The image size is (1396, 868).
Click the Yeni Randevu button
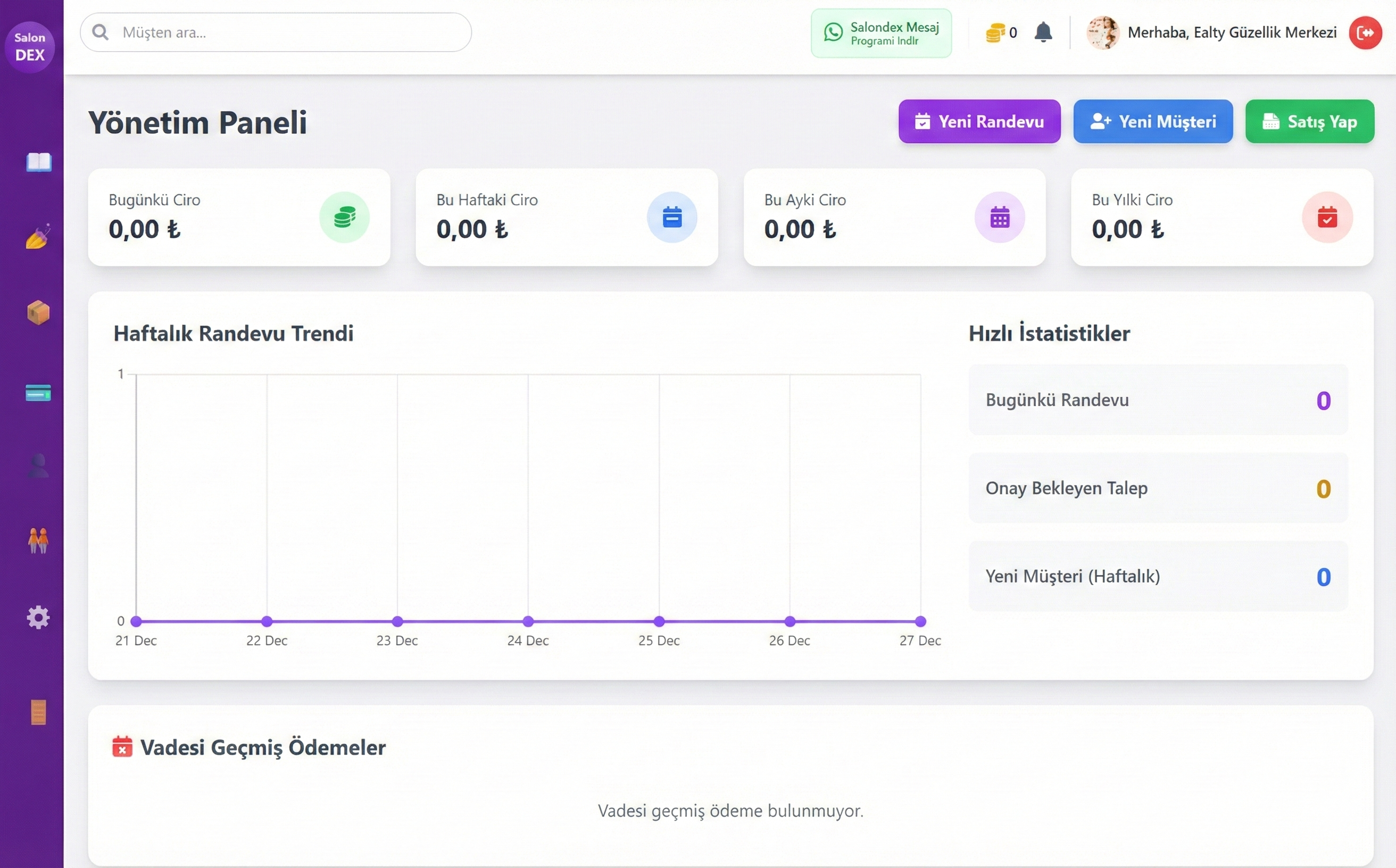(979, 122)
